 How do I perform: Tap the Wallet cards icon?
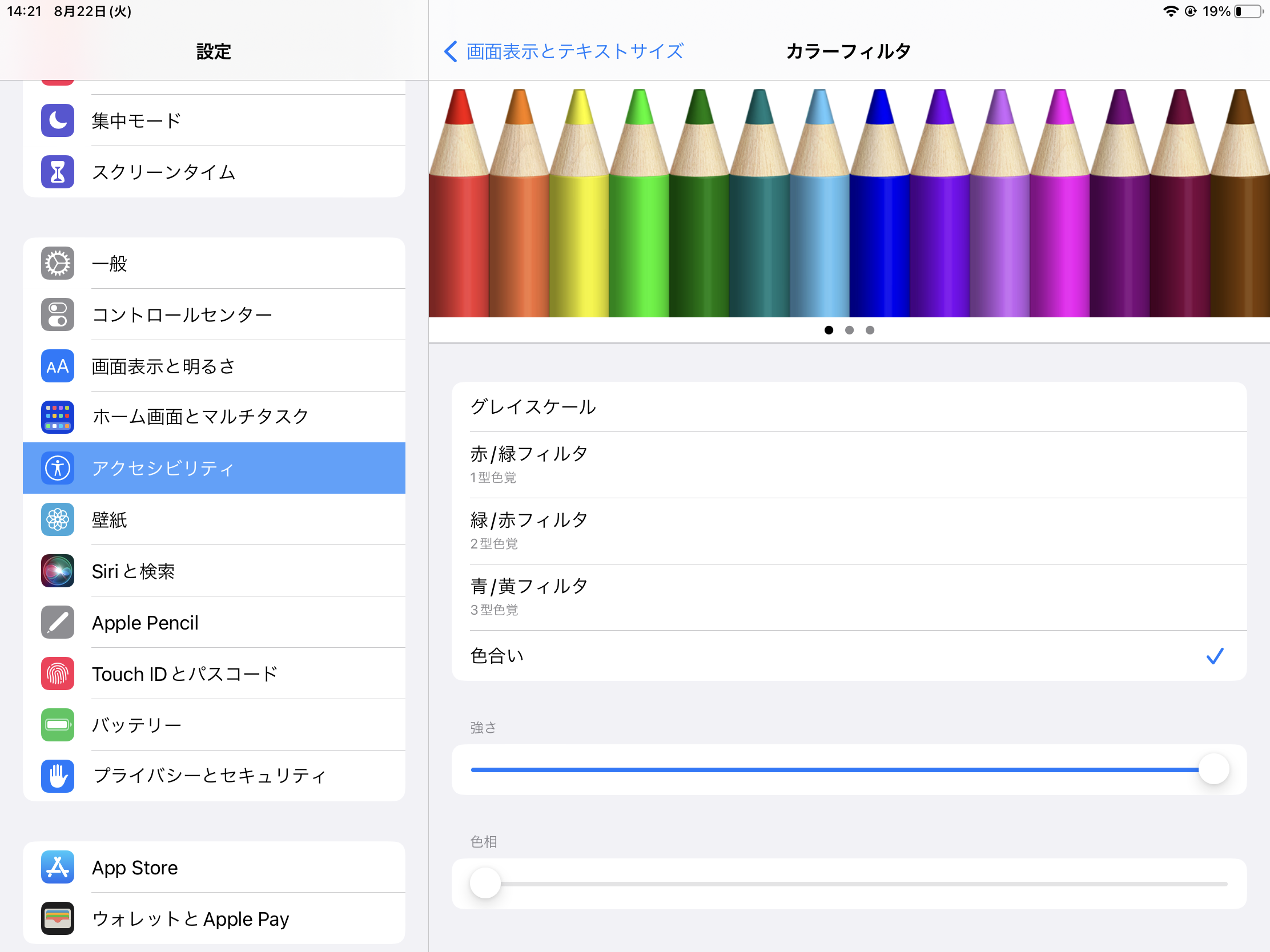coord(58,919)
